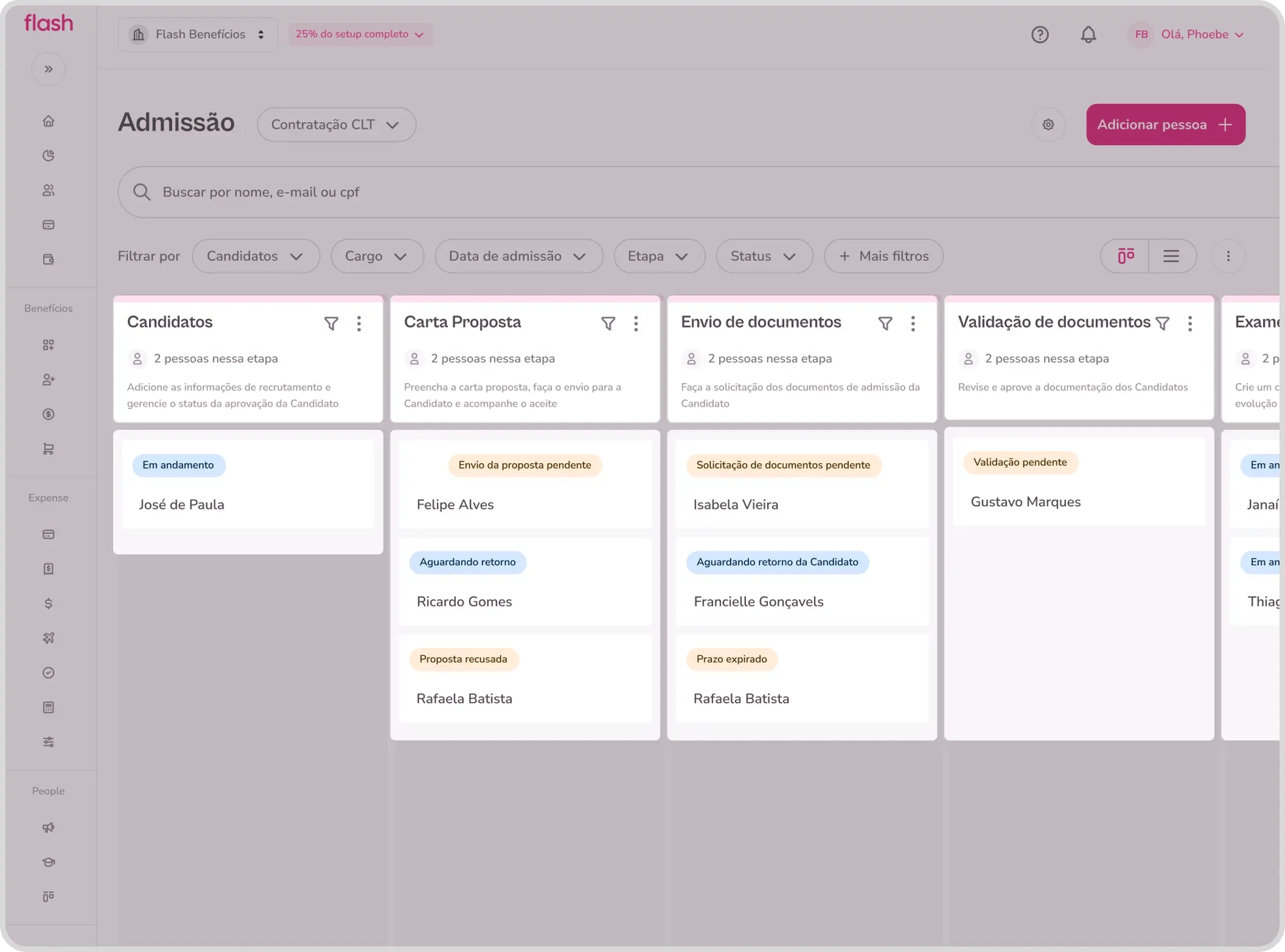Click the search field for nome, e-mail
This screenshot has width=1285, height=952.
pyautogui.click(x=698, y=192)
